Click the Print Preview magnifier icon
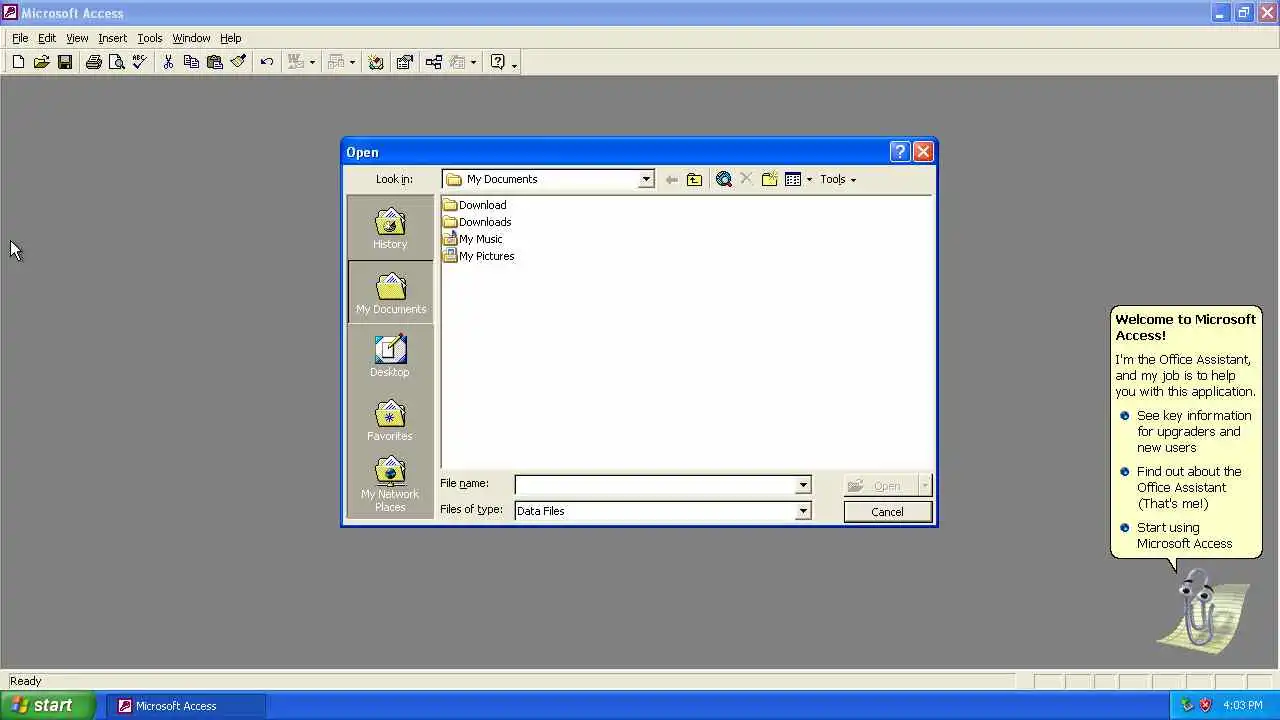Image resolution: width=1280 pixels, height=720 pixels. pos(116,62)
